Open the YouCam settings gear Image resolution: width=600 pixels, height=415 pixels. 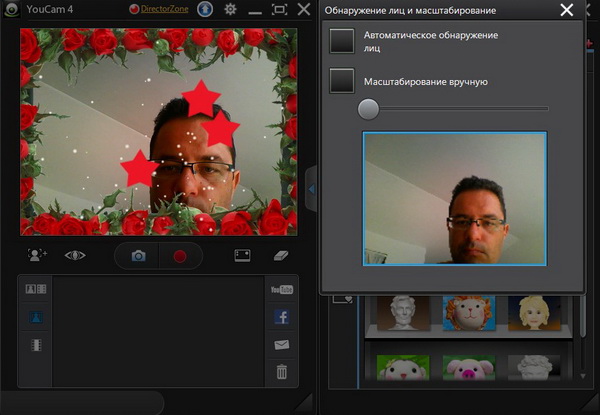[x=230, y=10]
